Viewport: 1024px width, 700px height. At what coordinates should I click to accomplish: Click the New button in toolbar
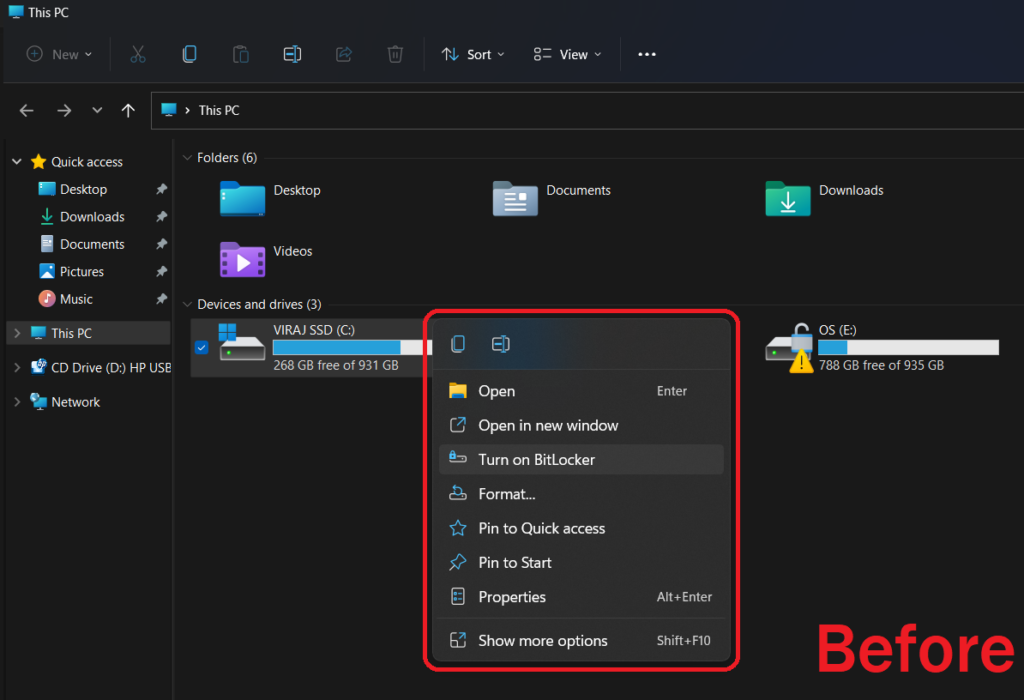pos(59,54)
